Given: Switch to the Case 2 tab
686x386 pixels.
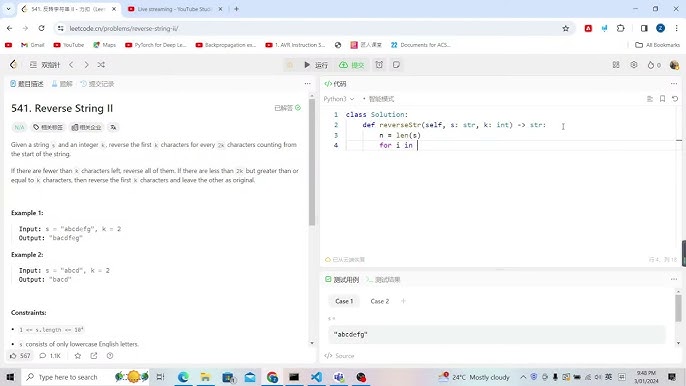Looking at the screenshot, I should click(x=379, y=301).
